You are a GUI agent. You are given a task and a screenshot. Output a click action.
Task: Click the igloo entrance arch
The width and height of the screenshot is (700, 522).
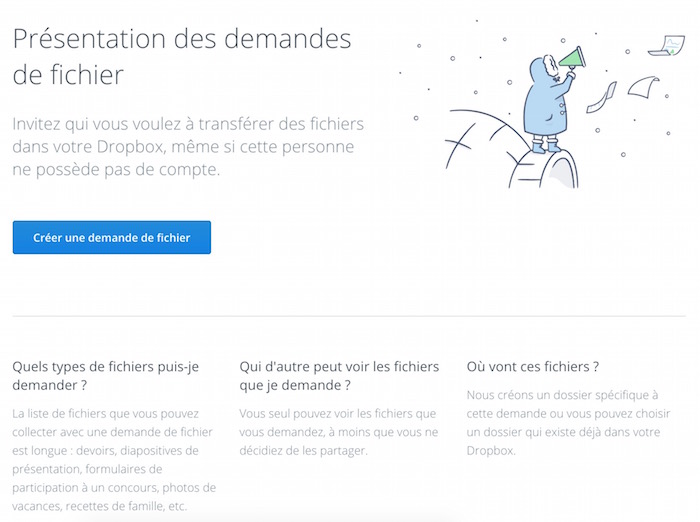pos(560,171)
